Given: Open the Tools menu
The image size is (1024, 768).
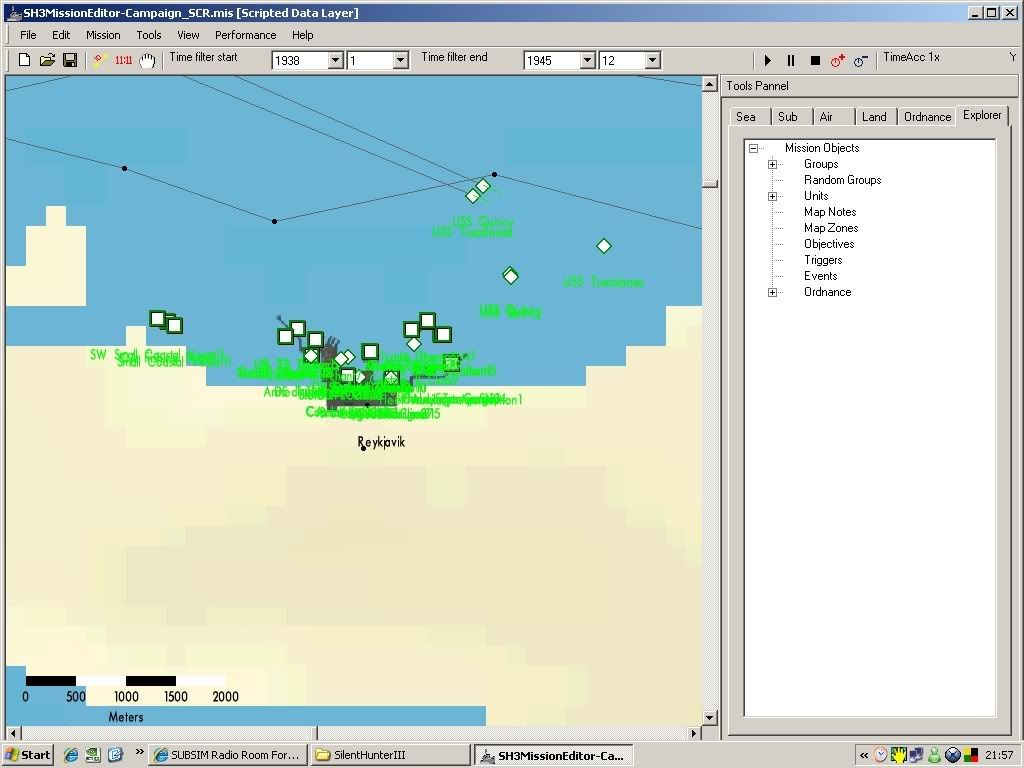Looking at the screenshot, I should coord(149,35).
